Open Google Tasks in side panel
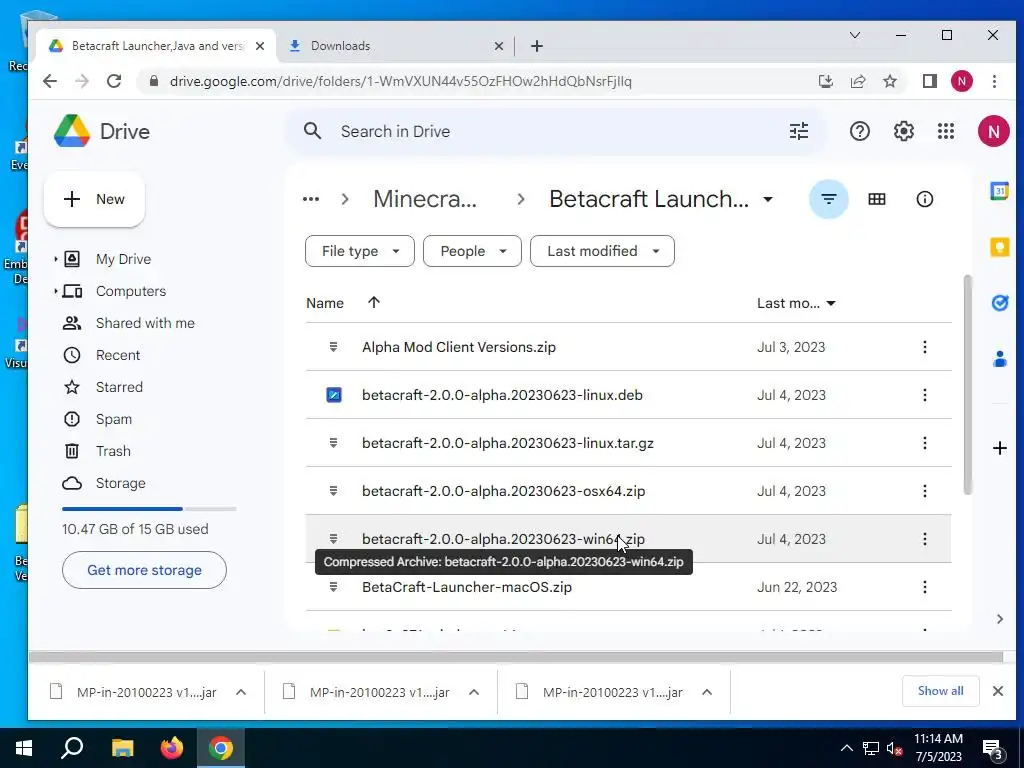Viewport: 1024px width, 768px height. pyautogui.click(x=999, y=302)
